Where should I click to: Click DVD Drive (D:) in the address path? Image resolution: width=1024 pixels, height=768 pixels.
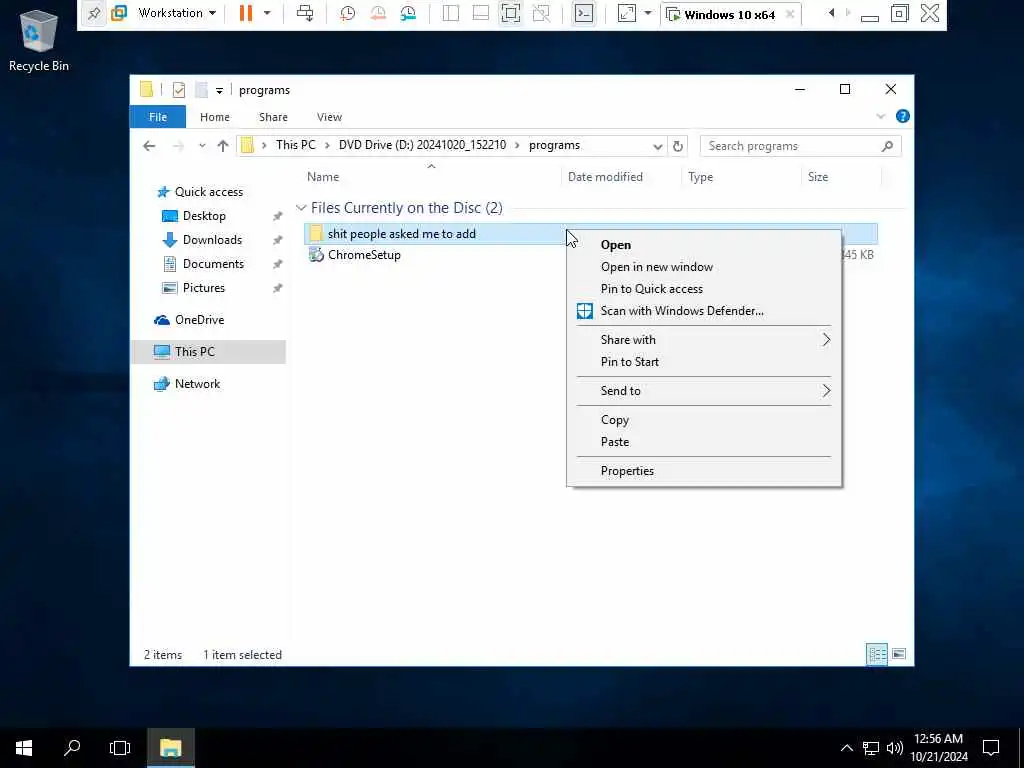point(422,145)
